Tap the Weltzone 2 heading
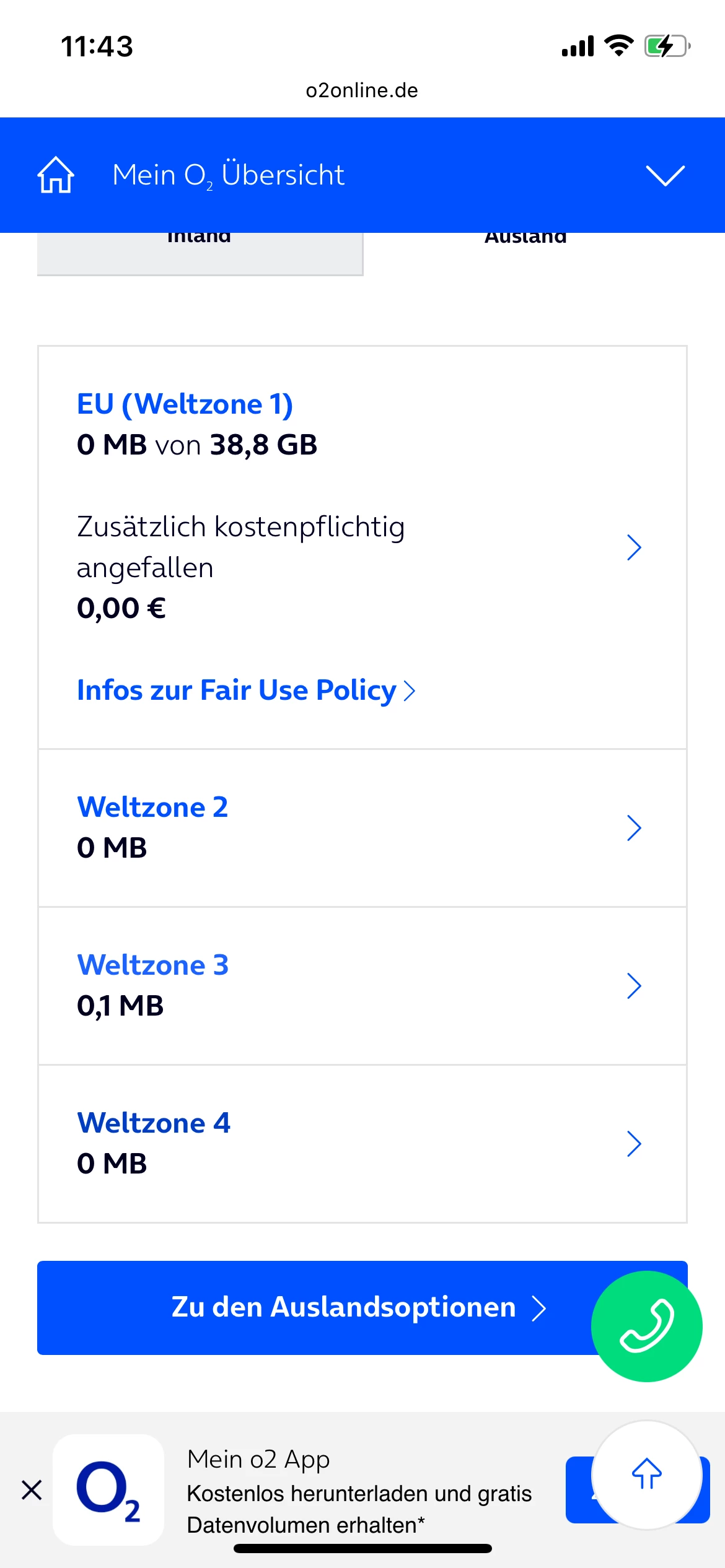Screen dimensions: 725x1568 point(152,808)
